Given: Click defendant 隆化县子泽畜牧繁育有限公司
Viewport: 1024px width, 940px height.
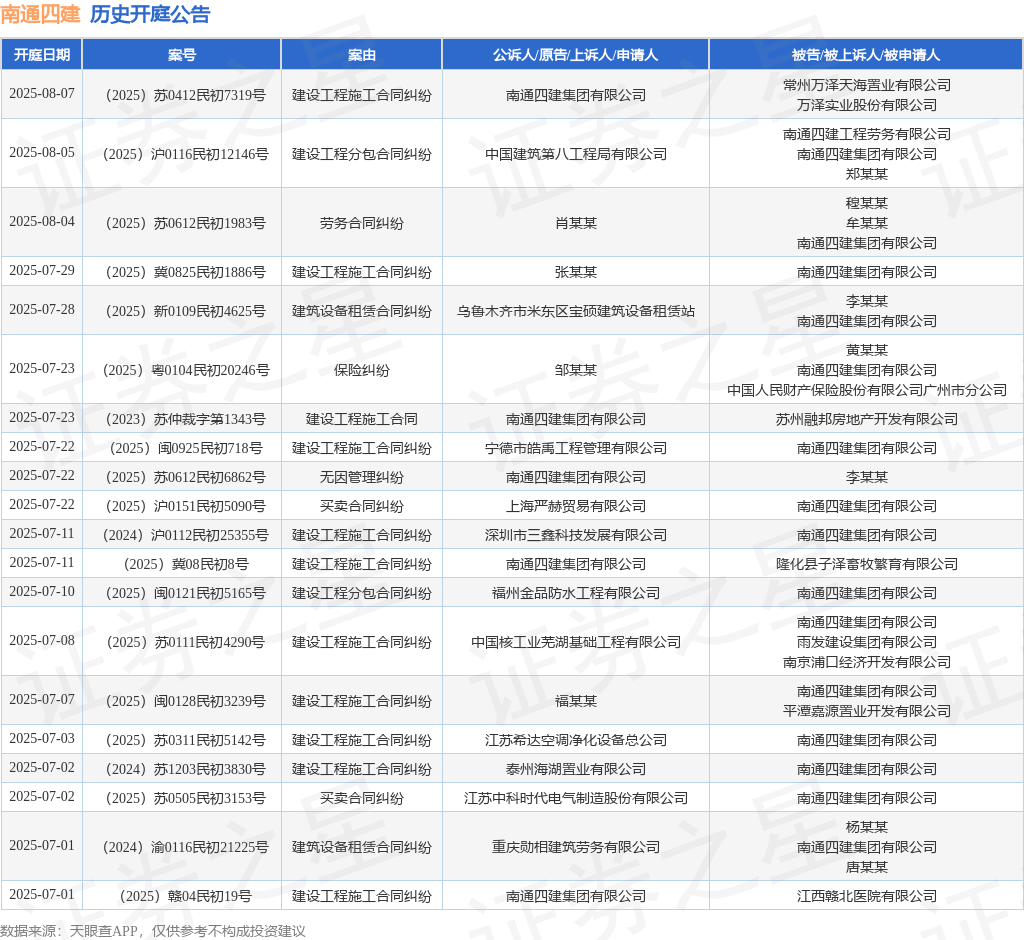Looking at the screenshot, I should [867, 564].
